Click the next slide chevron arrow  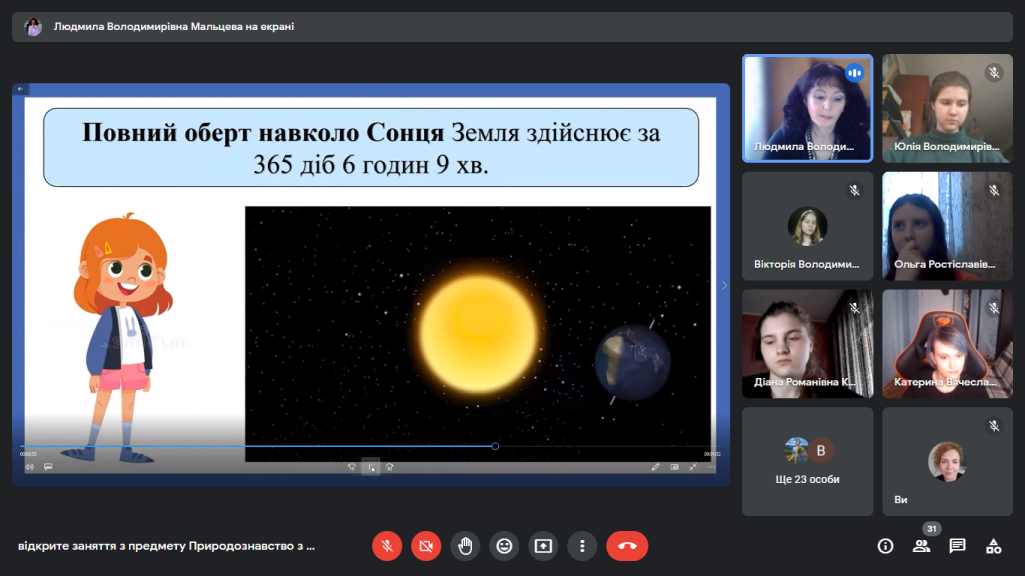724,285
